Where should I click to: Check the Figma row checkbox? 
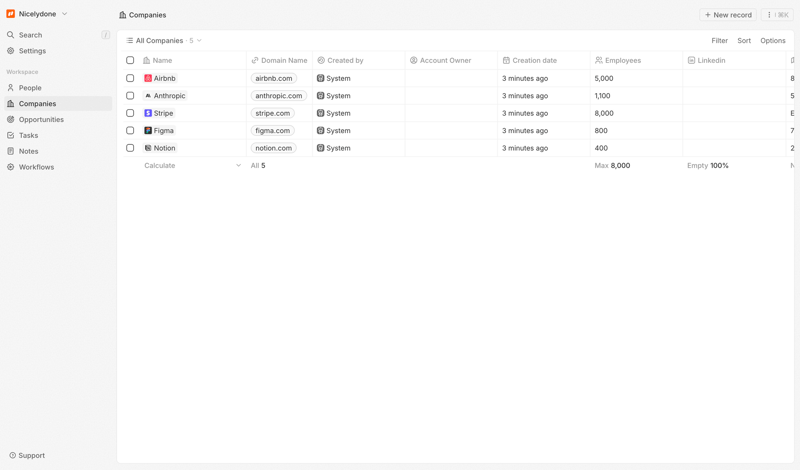pos(130,130)
